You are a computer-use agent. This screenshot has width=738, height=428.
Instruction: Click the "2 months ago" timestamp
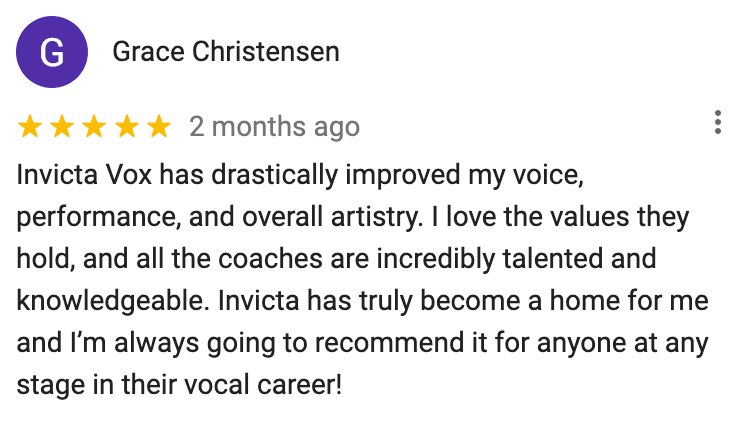pos(274,127)
